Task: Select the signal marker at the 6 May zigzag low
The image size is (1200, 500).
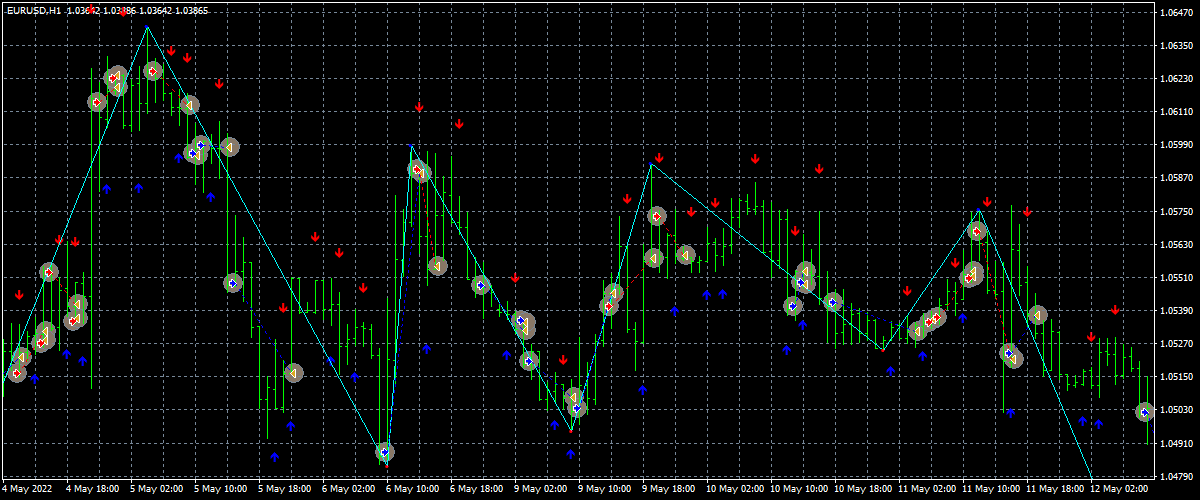Action: pyautogui.click(x=384, y=452)
